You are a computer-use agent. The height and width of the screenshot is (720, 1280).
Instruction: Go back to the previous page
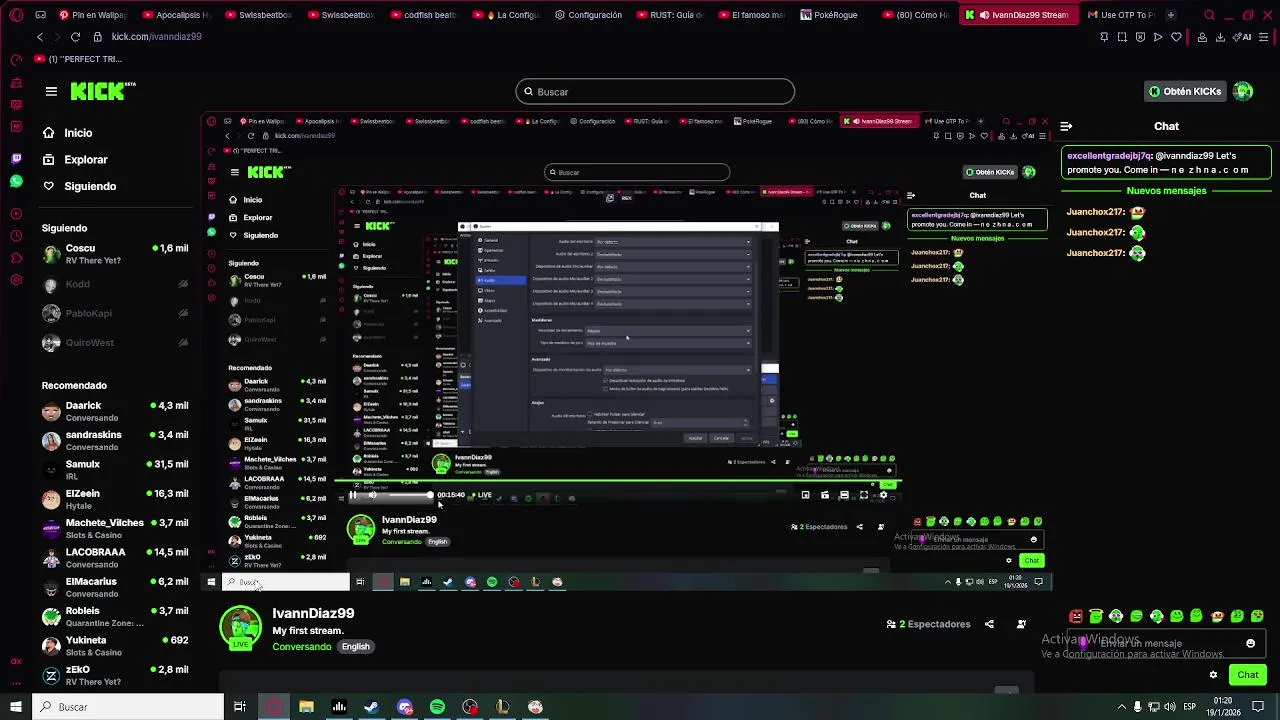[x=40, y=36]
